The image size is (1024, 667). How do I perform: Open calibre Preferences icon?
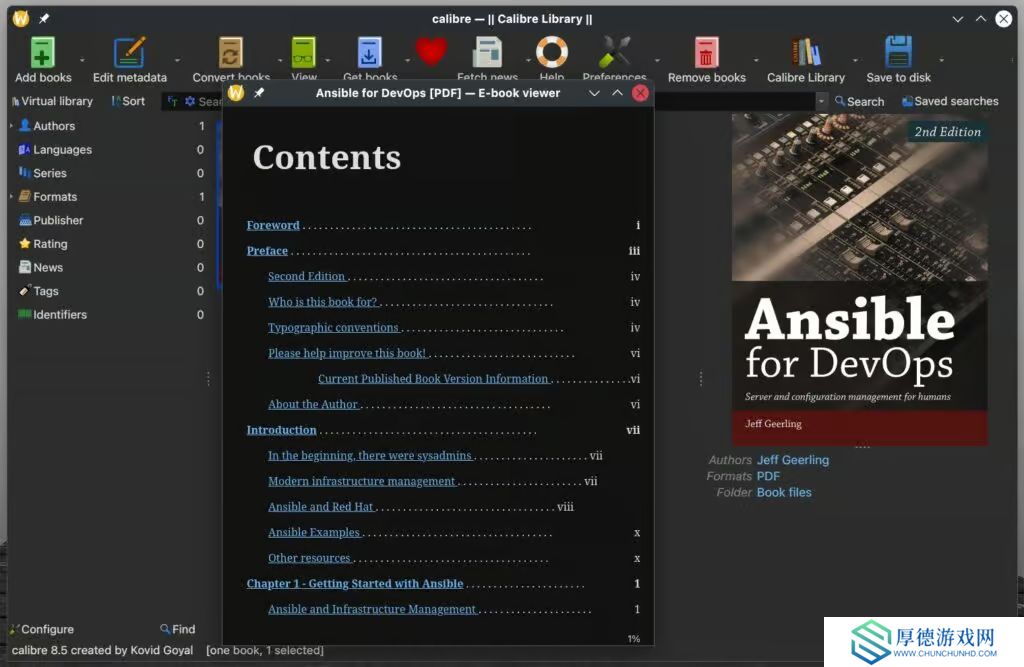[x=615, y=52]
